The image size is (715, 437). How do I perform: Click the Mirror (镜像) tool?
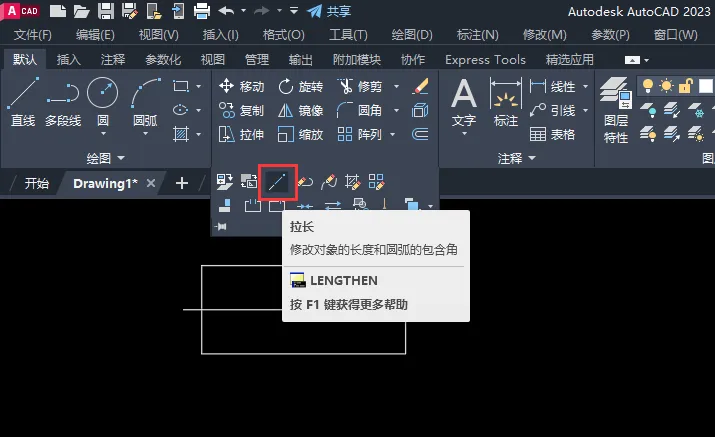[301, 110]
